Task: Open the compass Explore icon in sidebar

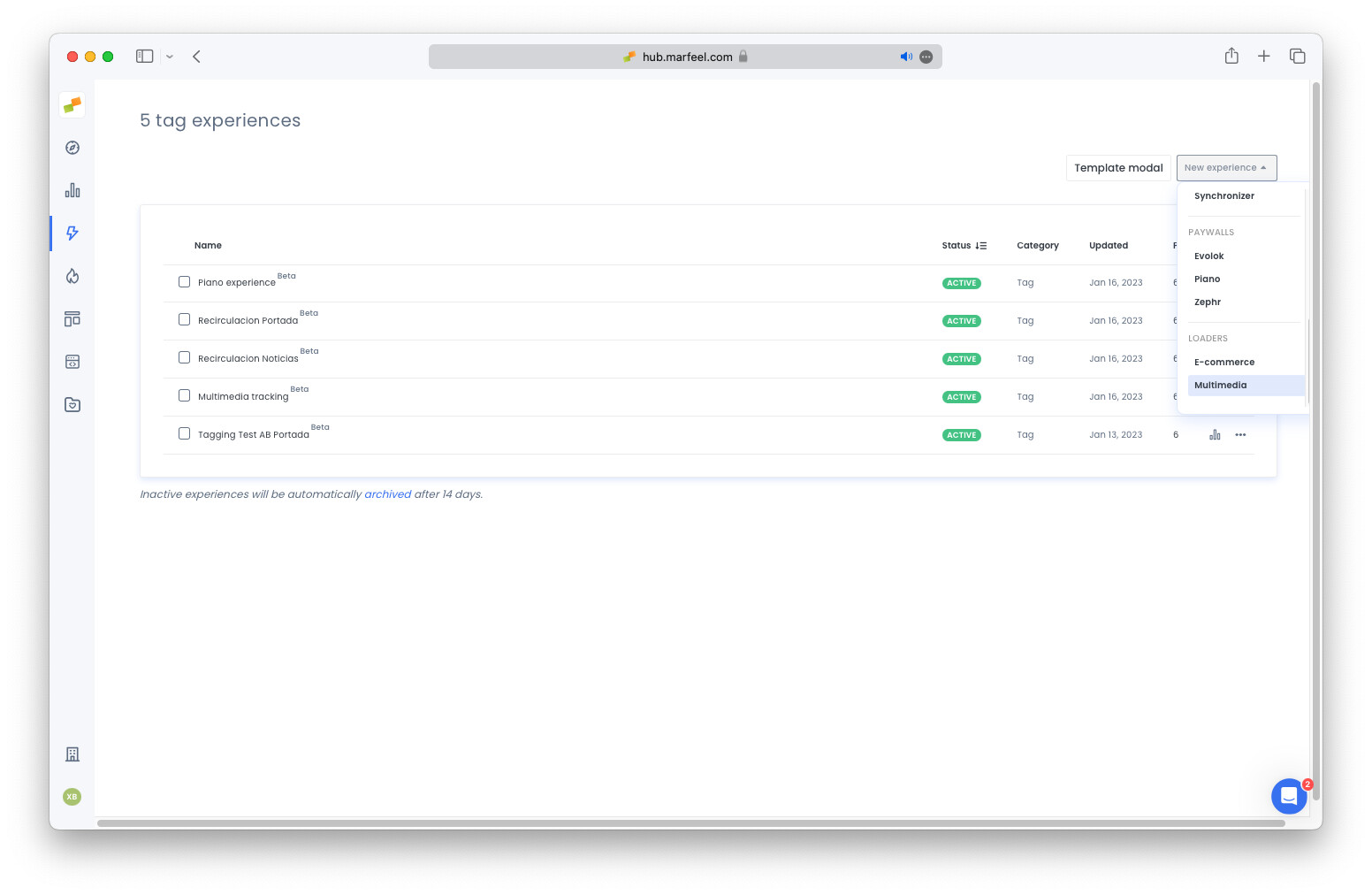Action: tap(72, 148)
